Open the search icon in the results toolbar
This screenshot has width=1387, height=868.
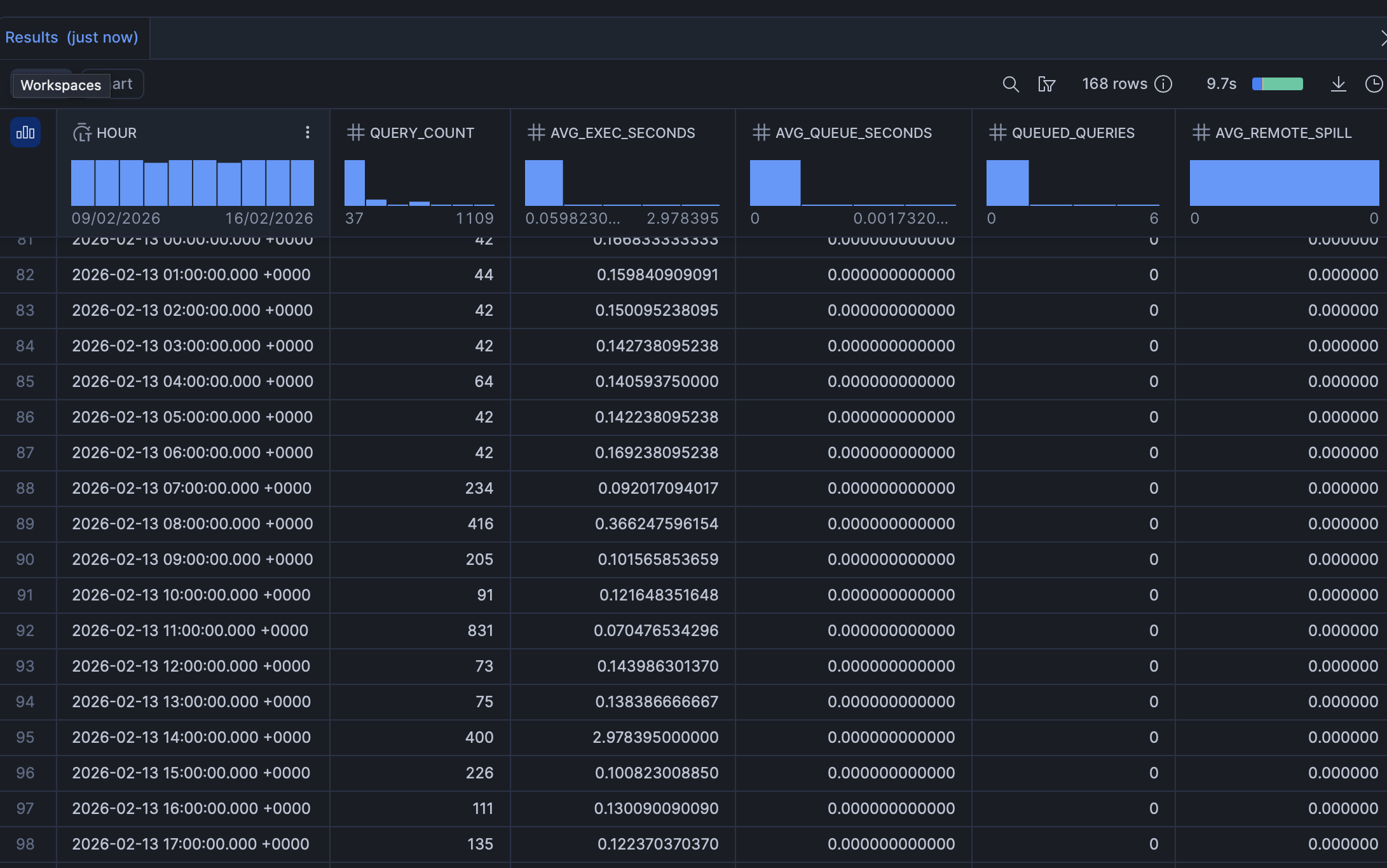click(x=1011, y=84)
